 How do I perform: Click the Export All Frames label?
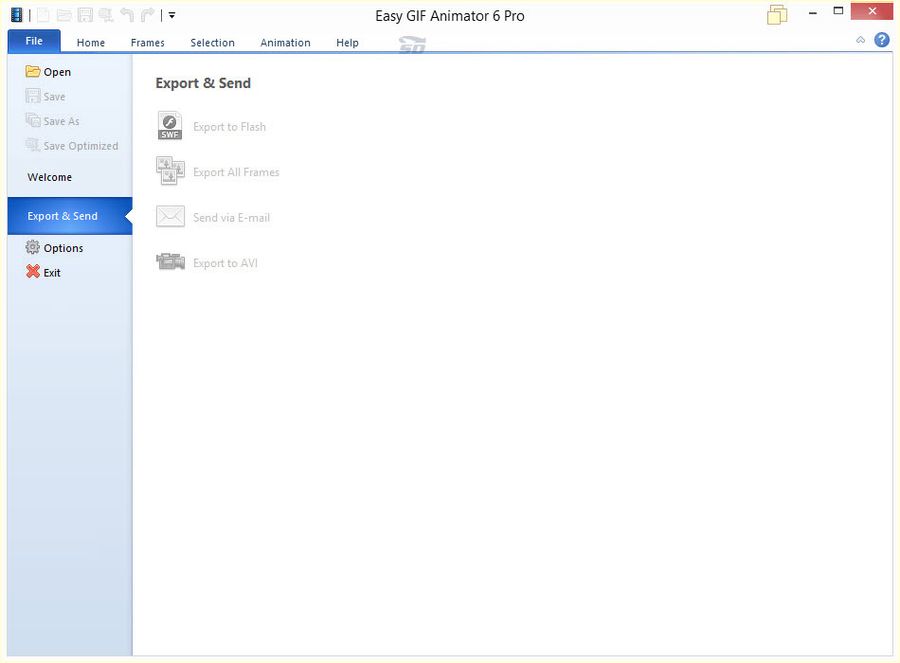point(236,172)
